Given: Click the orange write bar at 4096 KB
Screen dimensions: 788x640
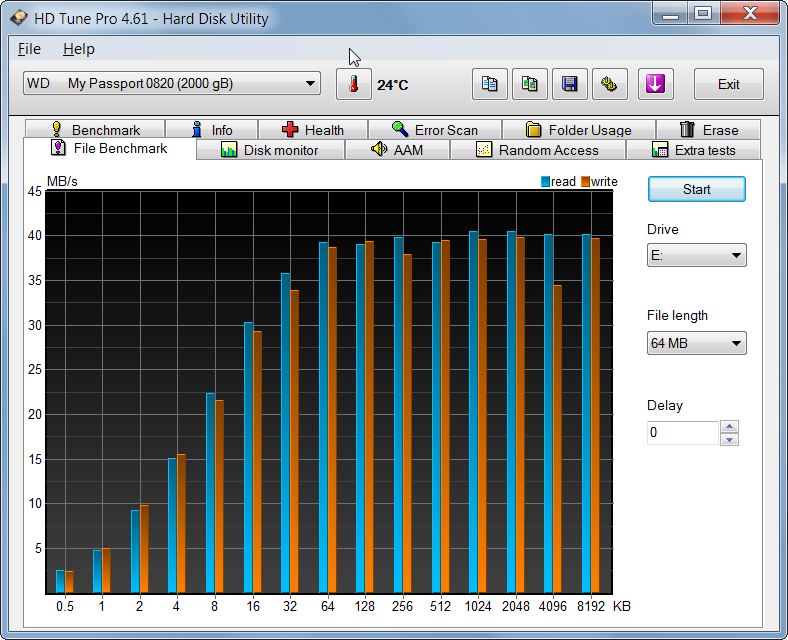Looking at the screenshot, I should click(557, 439).
